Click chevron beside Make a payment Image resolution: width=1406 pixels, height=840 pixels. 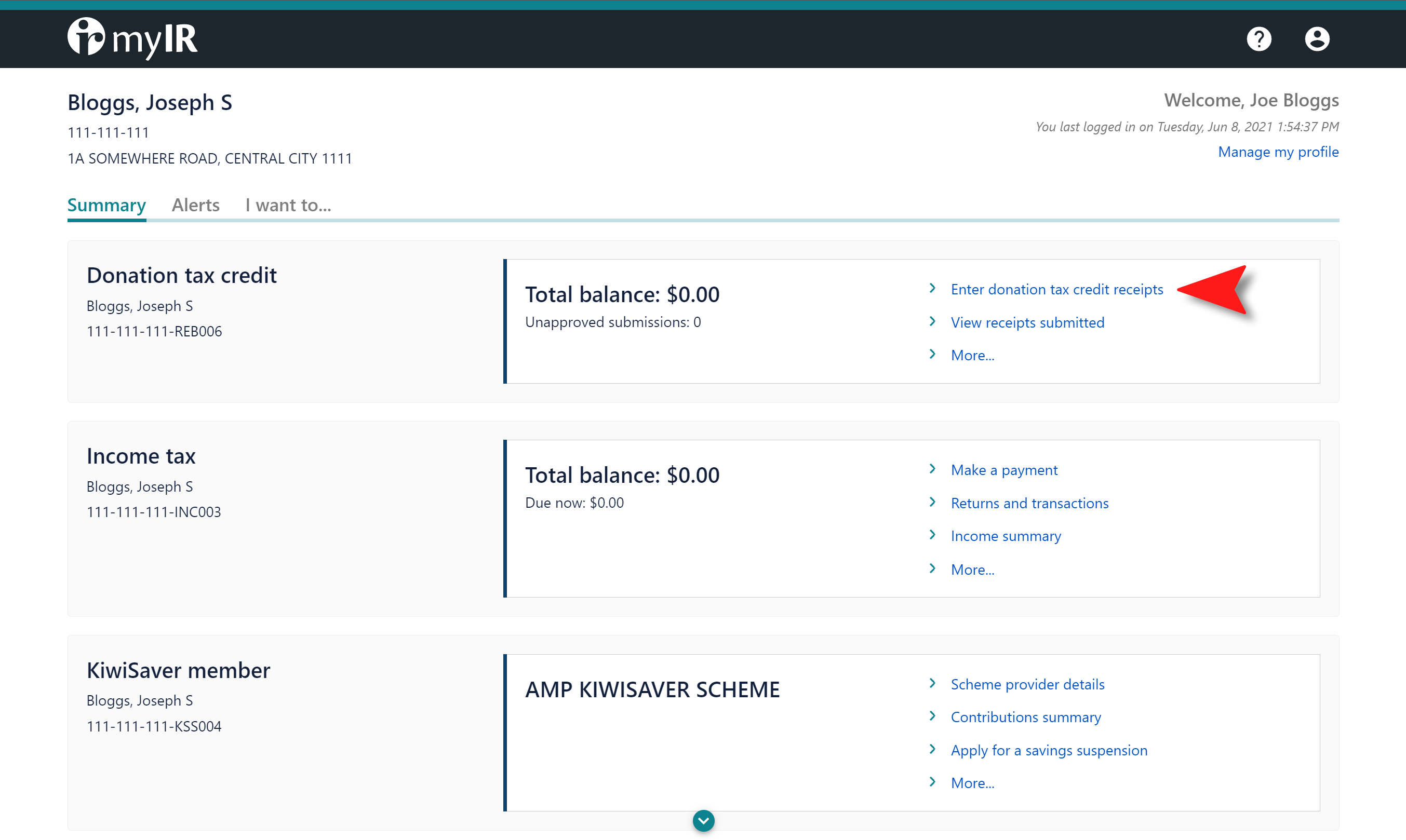tap(932, 469)
